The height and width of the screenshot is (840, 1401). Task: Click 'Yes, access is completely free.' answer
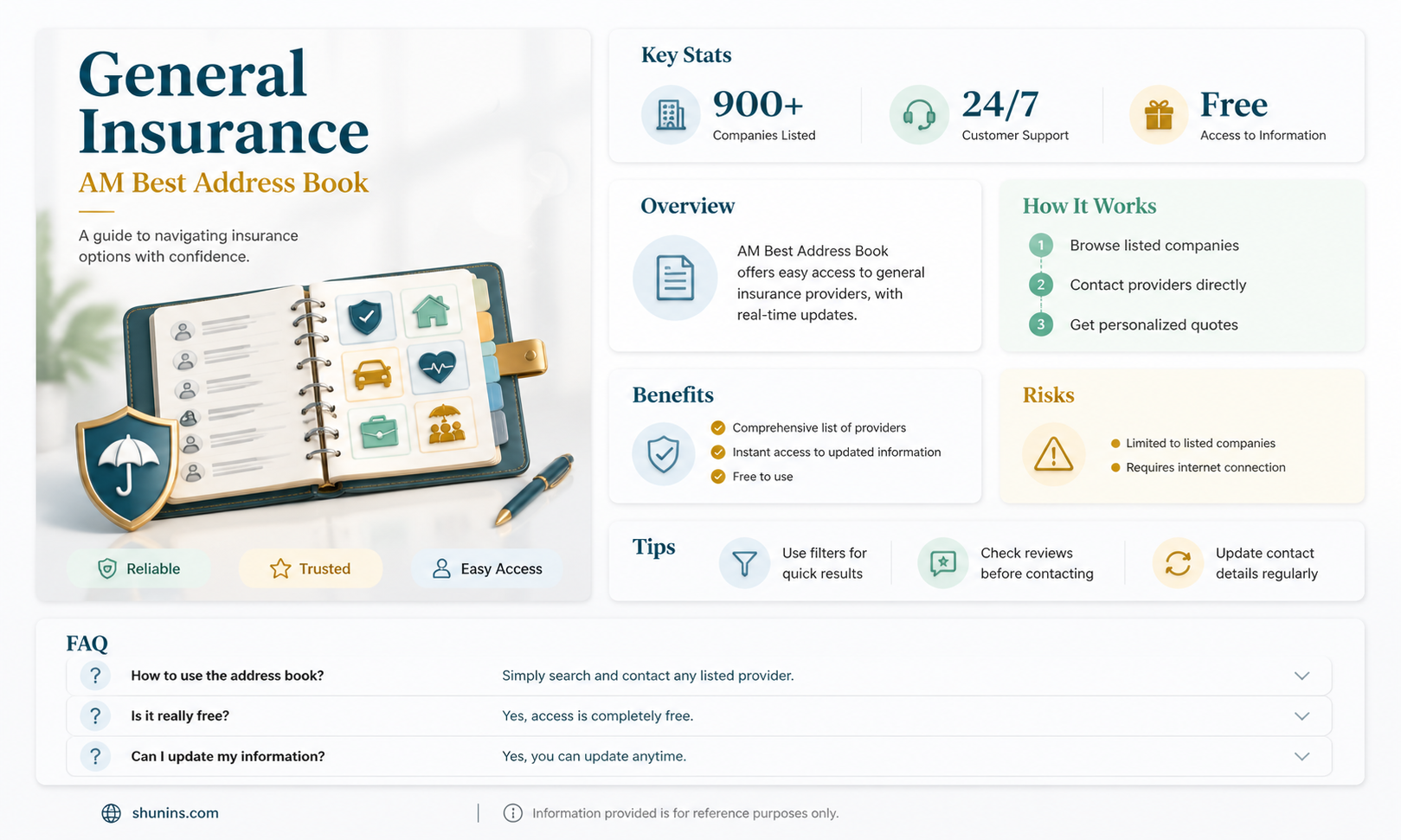tap(598, 716)
